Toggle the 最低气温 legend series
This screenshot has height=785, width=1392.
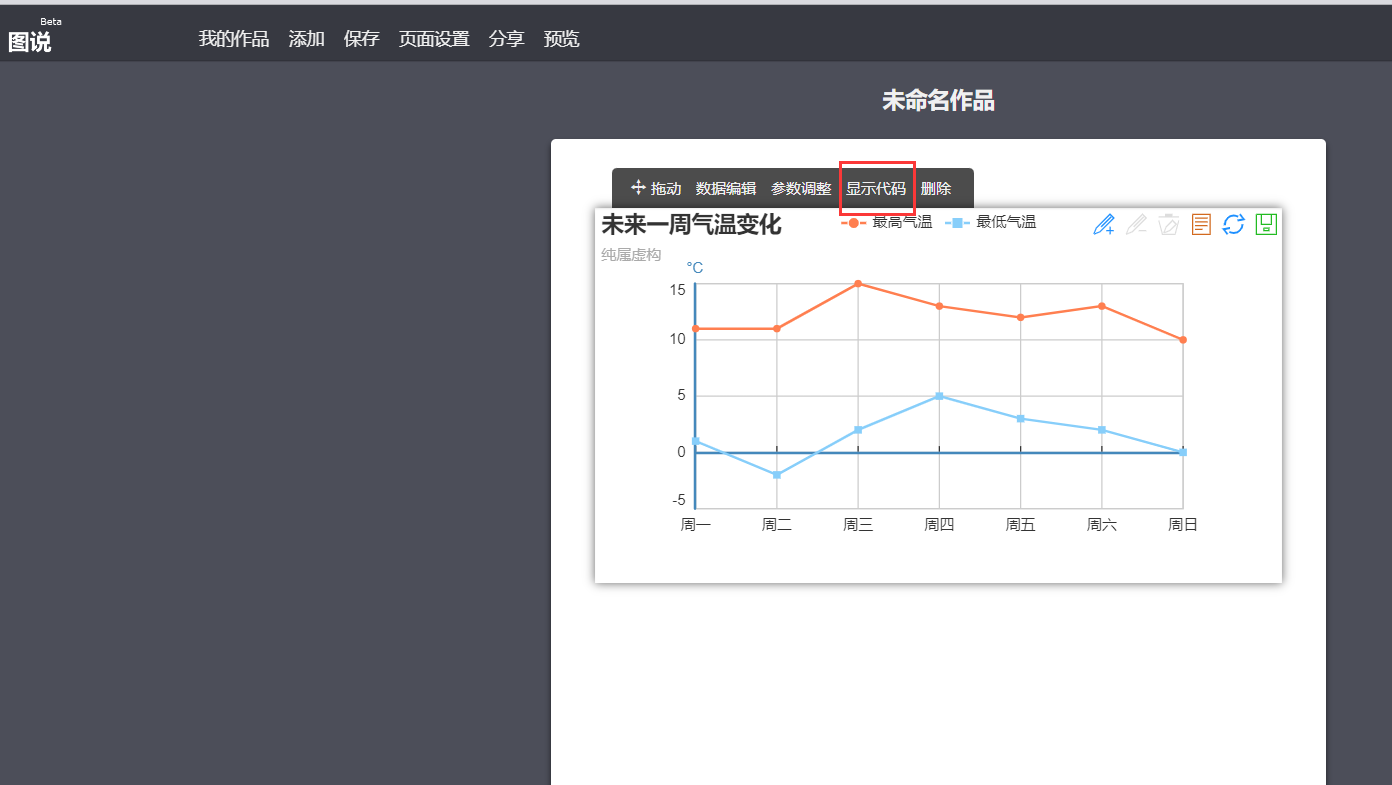tap(992, 222)
